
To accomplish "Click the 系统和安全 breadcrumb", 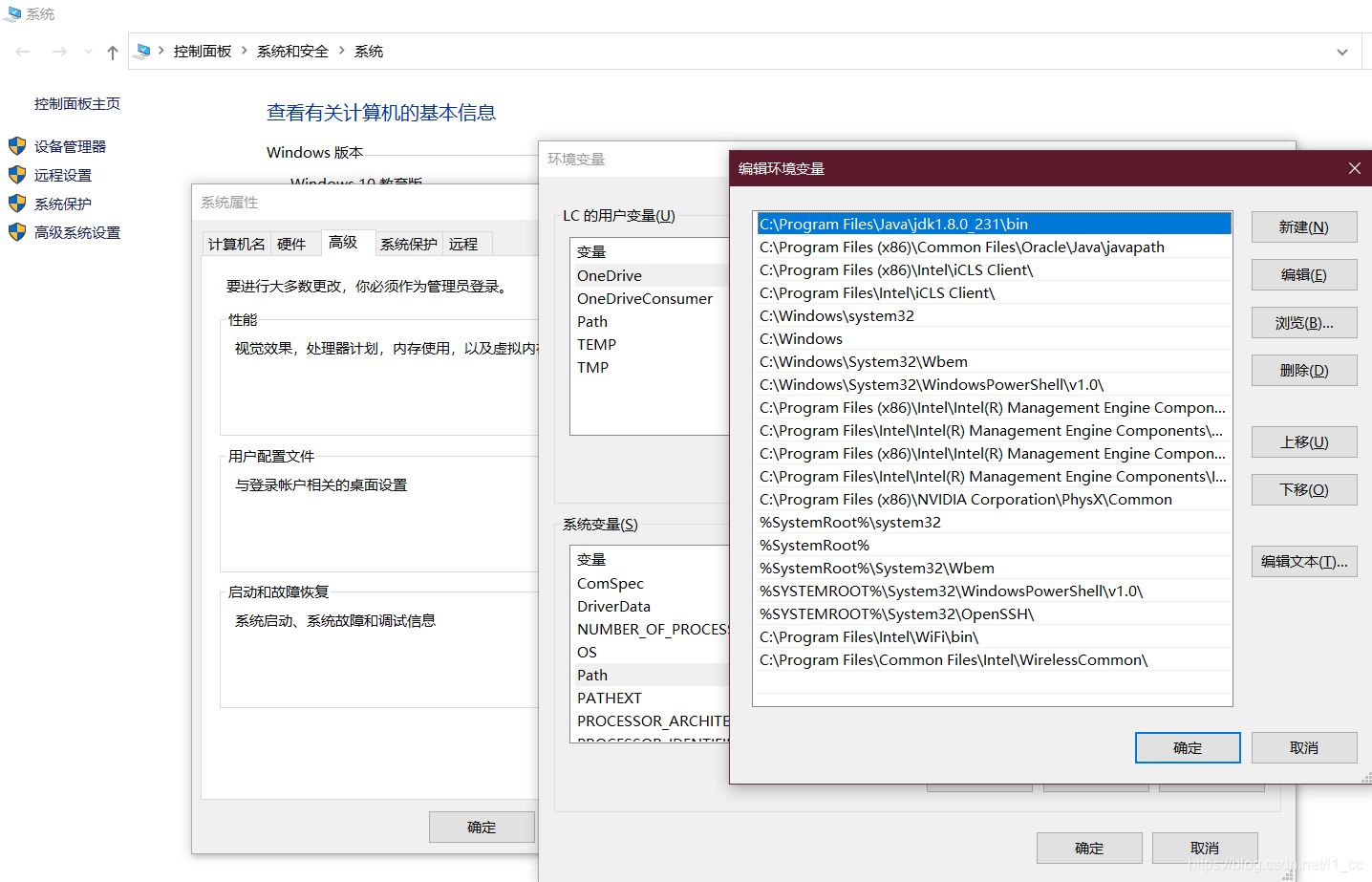I will pyautogui.click(x=292, y=52).
